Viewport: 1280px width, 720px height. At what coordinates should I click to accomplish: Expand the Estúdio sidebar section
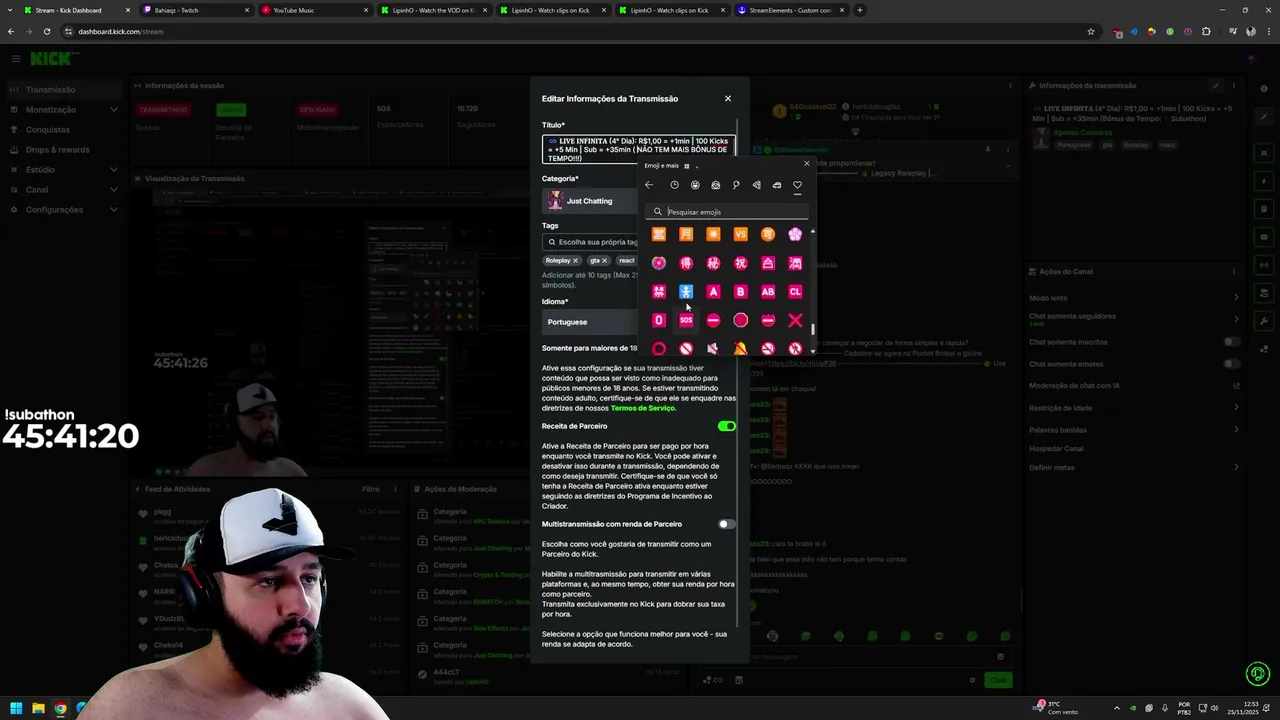[x=64, y=170]
